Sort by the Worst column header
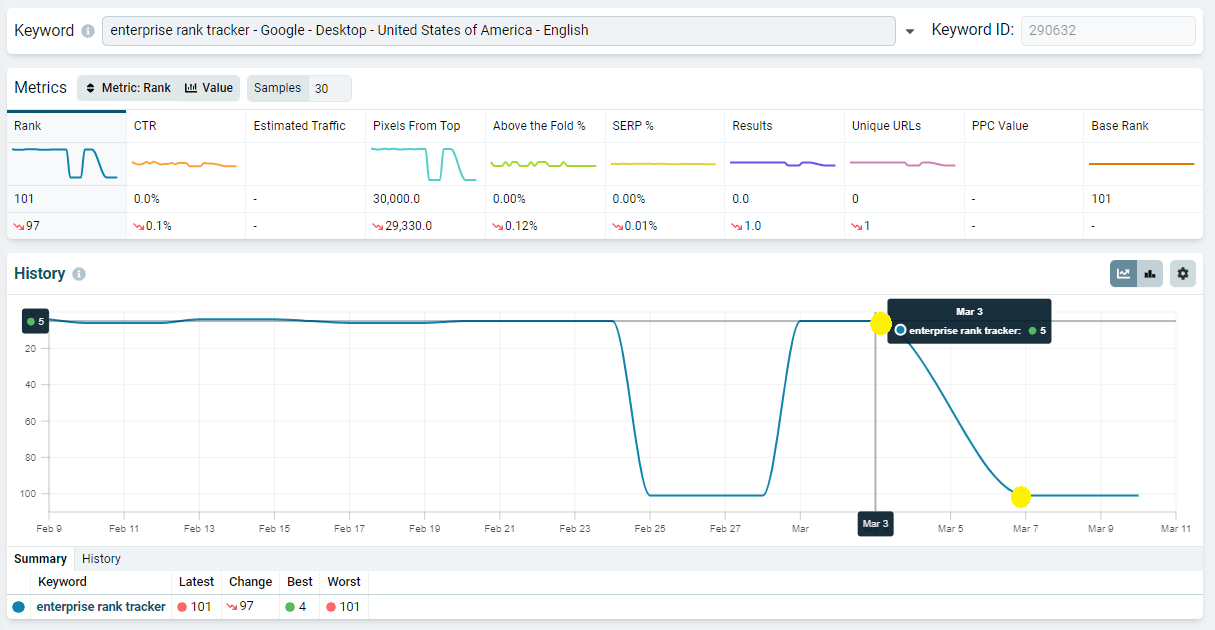1215x630 pixels. pos(344,582)
